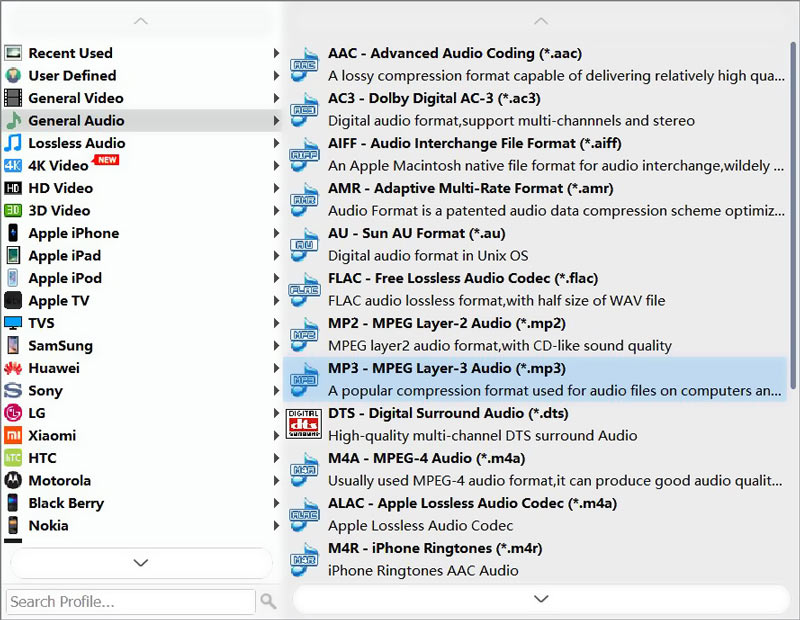Click the Lossless Audio blue note icon
This screenshot has width=800, height=620.
pos(13,143)
